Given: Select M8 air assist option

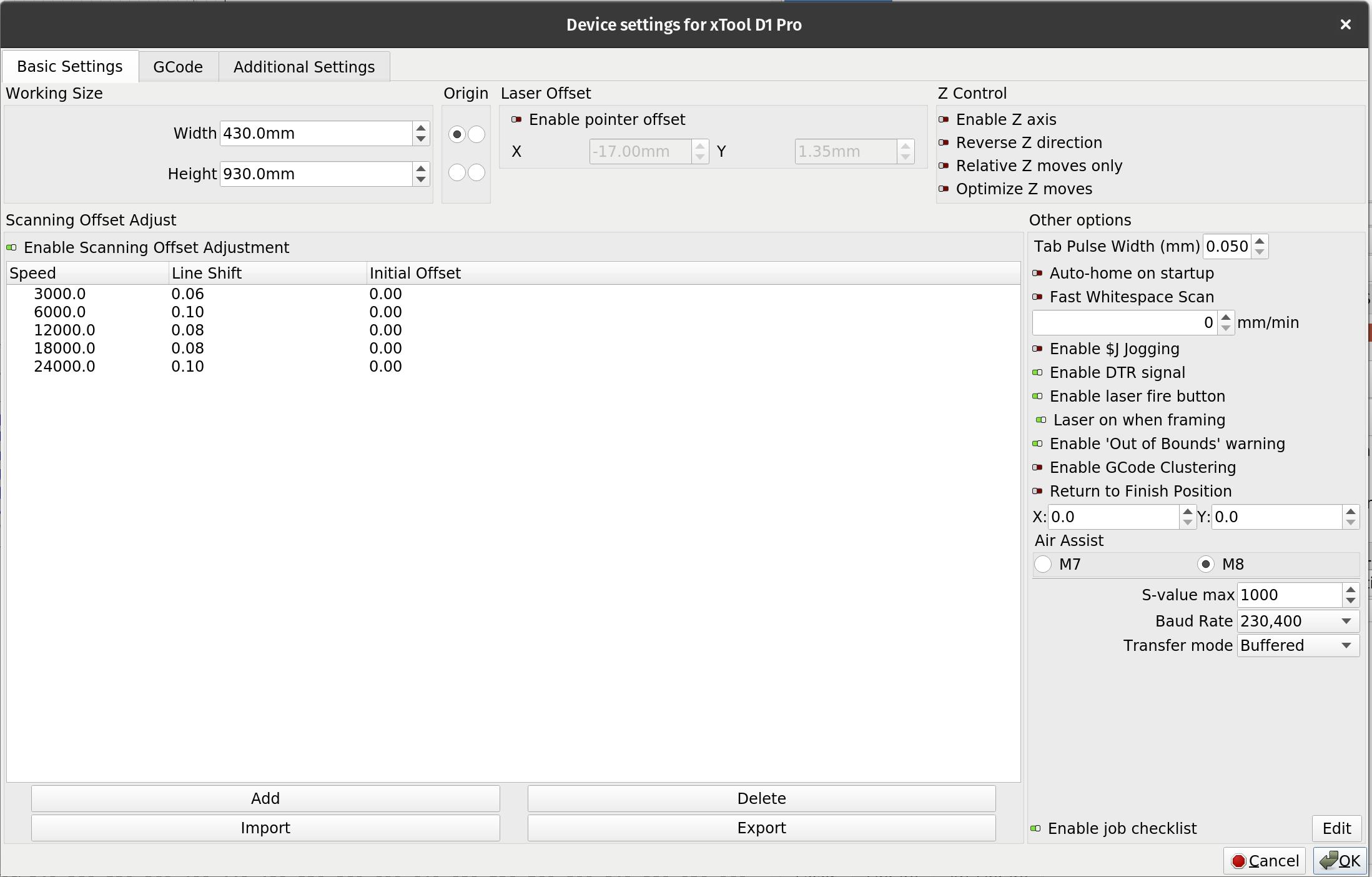Looking at the screenshot, I should coord(1205,565).
